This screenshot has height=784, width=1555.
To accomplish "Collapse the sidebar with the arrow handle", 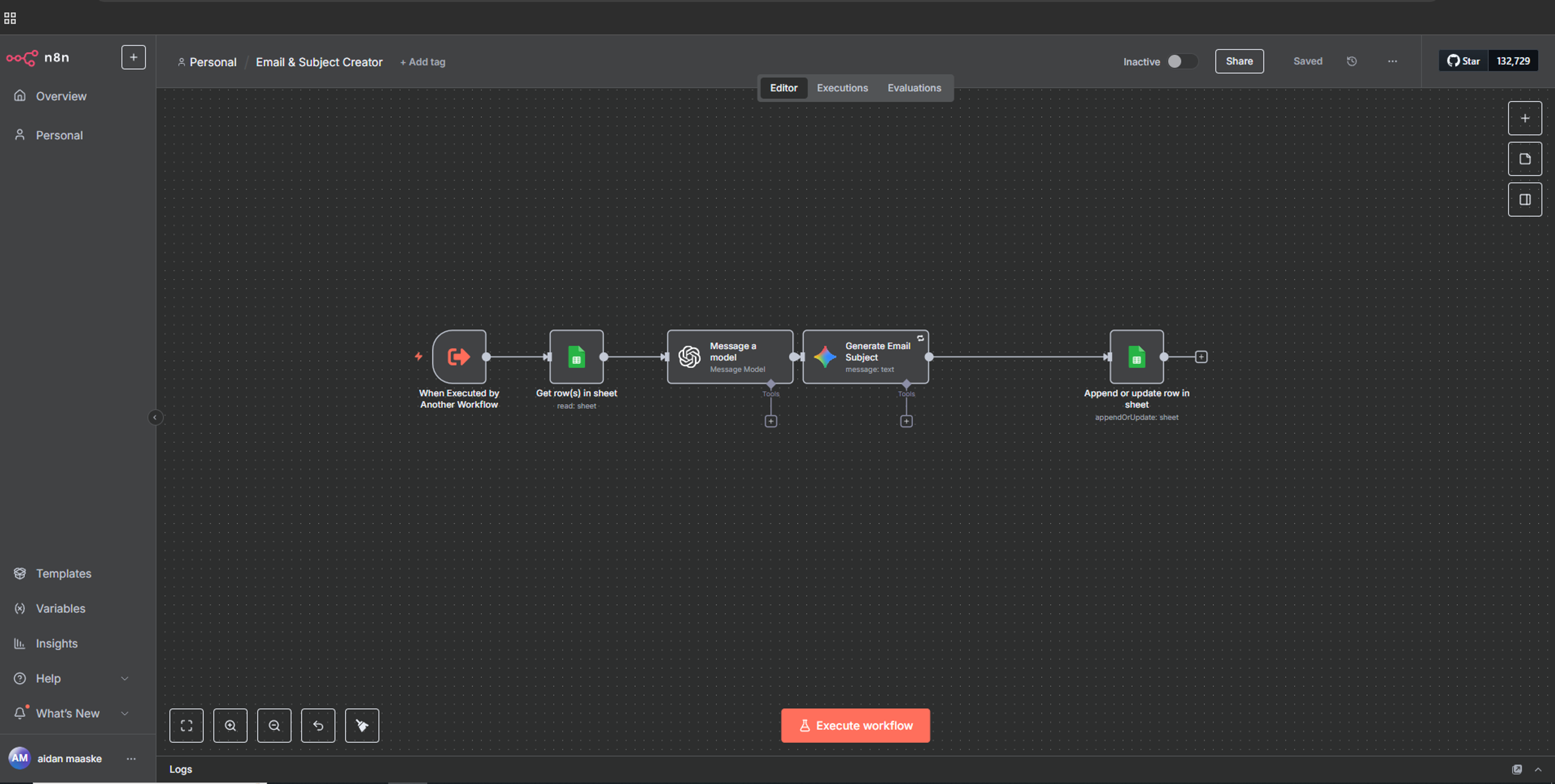I will coord(155,417).
